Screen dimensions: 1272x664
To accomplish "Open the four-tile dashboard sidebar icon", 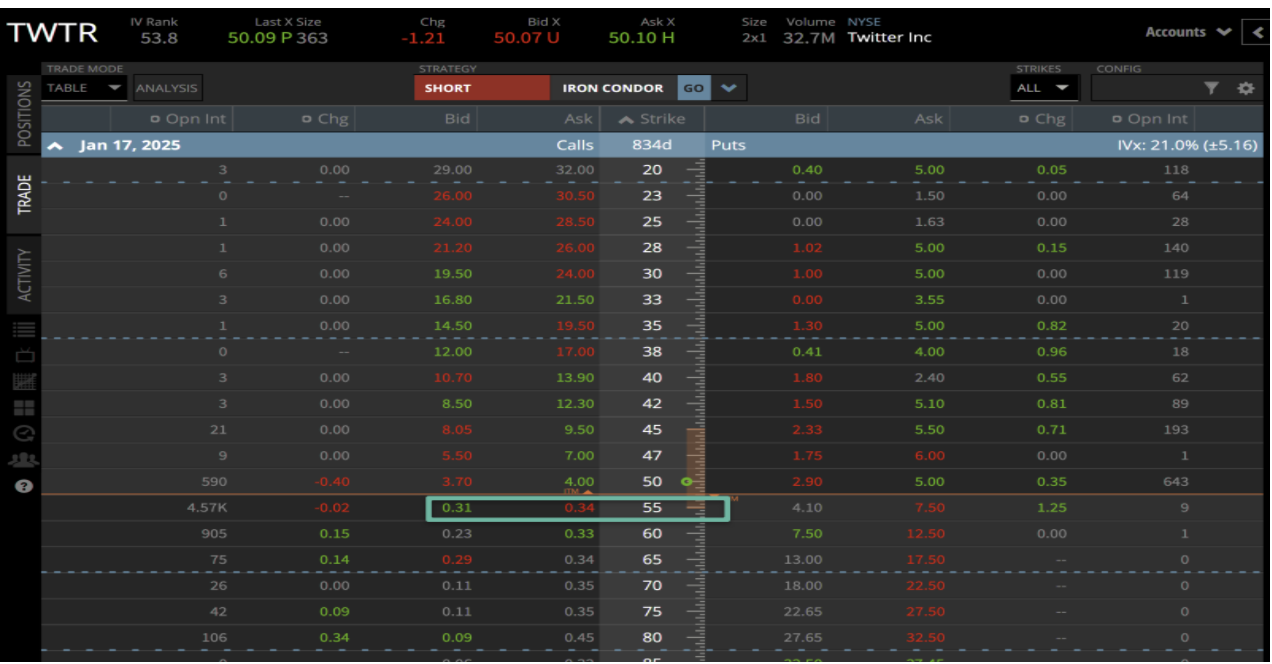I will 24,408.
